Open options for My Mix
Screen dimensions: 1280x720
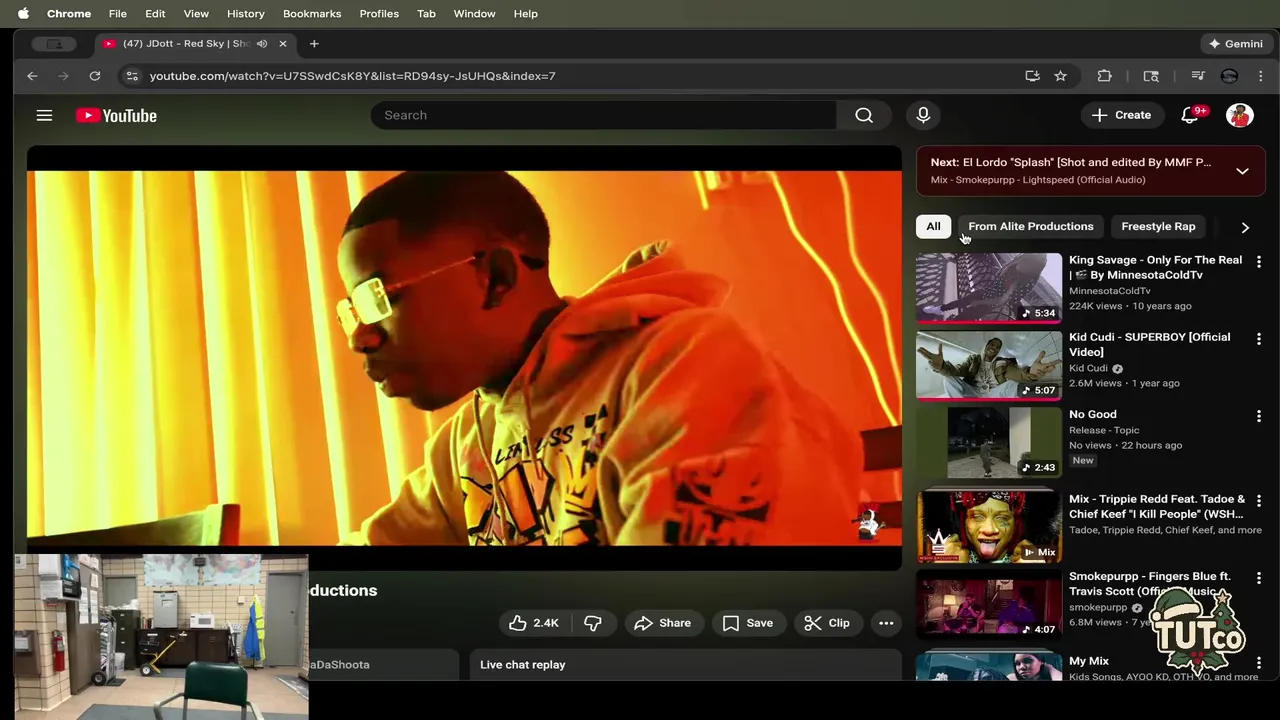point(1259,663)
